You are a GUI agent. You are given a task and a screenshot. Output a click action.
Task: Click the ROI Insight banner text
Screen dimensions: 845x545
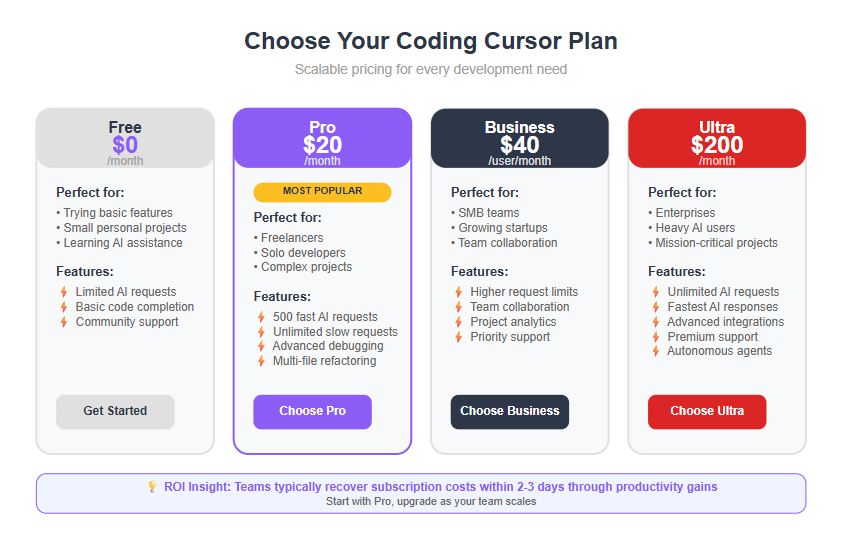click(x=440, y=487)
